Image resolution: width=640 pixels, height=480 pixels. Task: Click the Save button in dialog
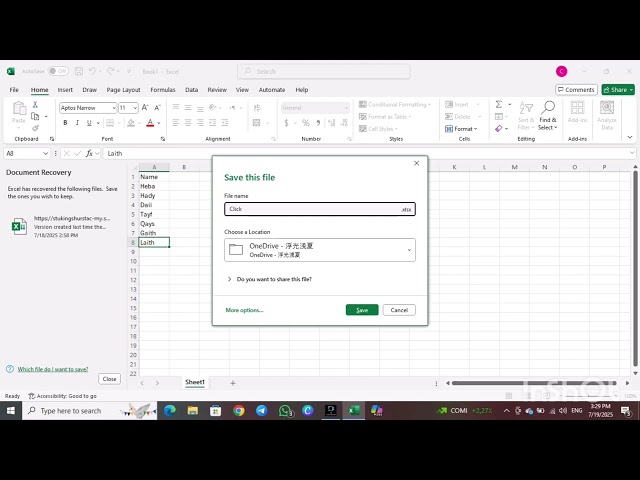click(x=362, y=310)
